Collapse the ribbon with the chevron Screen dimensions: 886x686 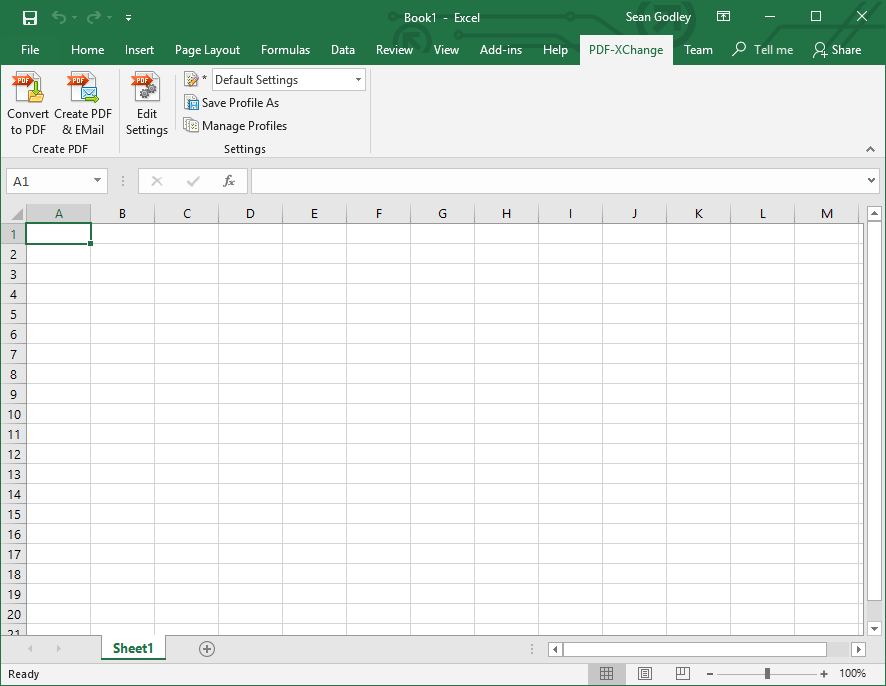point(870,149)
